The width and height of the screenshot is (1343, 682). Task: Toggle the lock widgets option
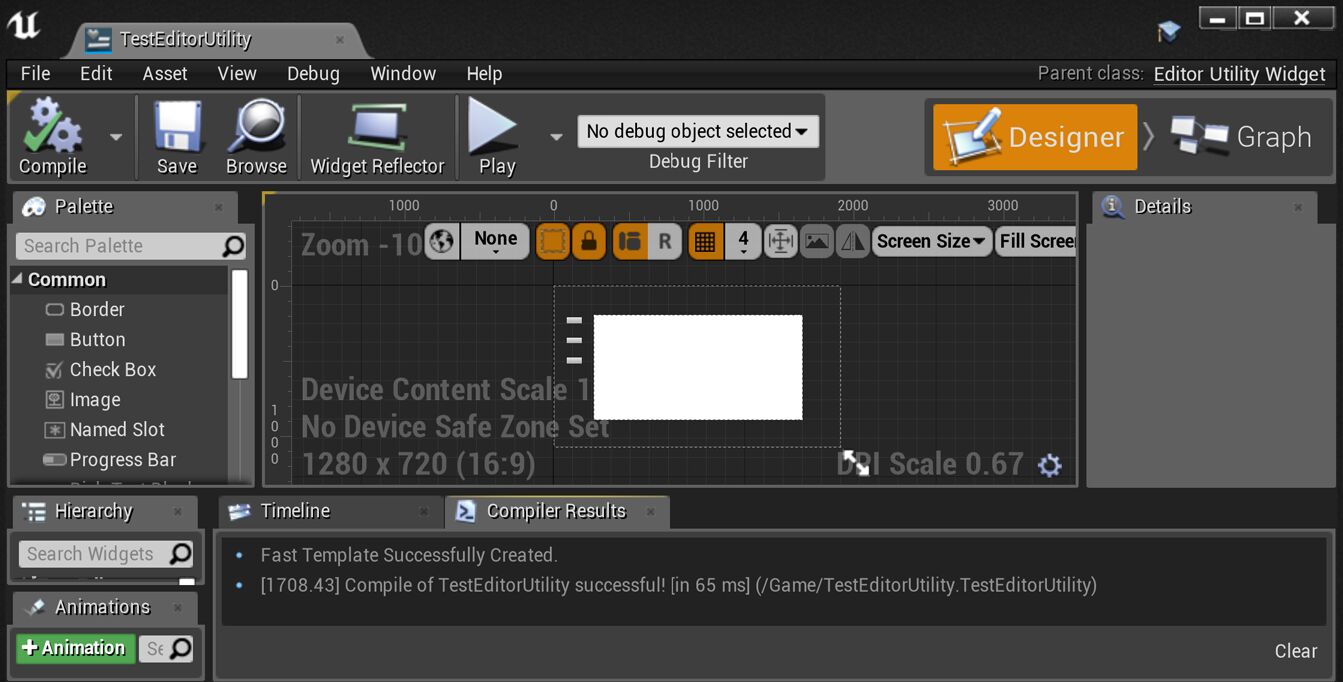point(591,240)
